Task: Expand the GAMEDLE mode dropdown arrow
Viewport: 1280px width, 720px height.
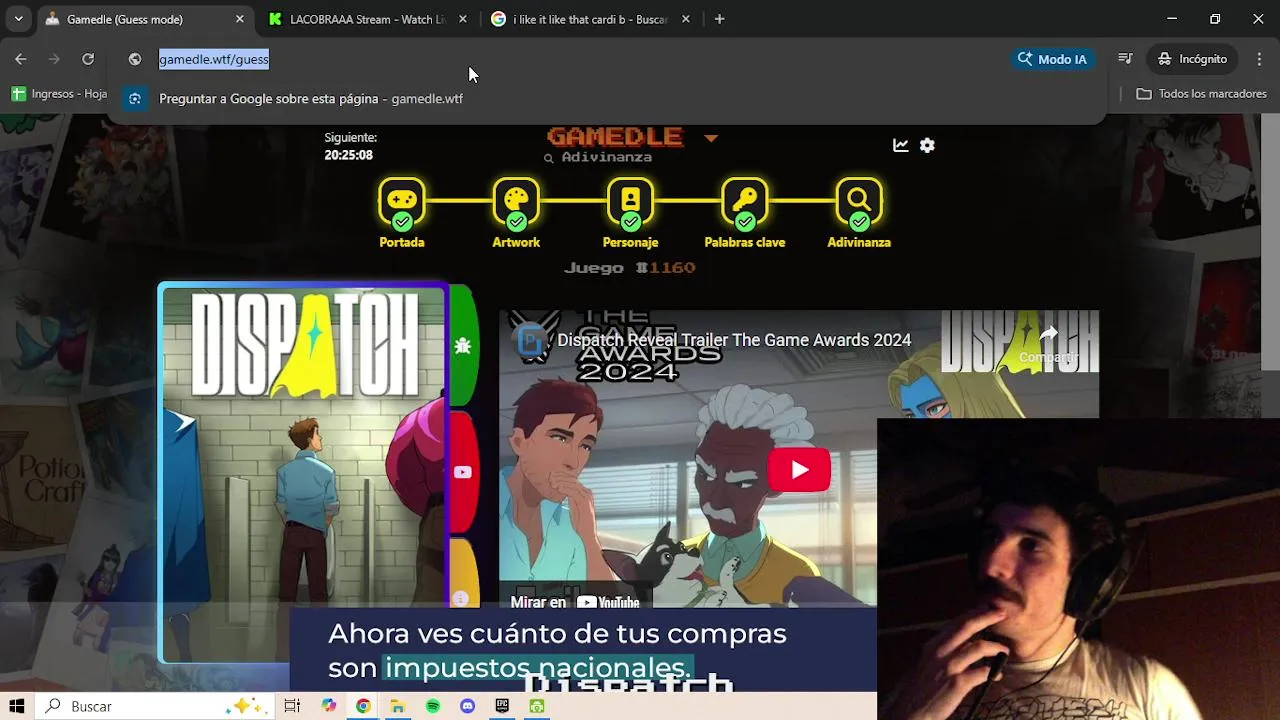Action: click(x=711, y=138)
